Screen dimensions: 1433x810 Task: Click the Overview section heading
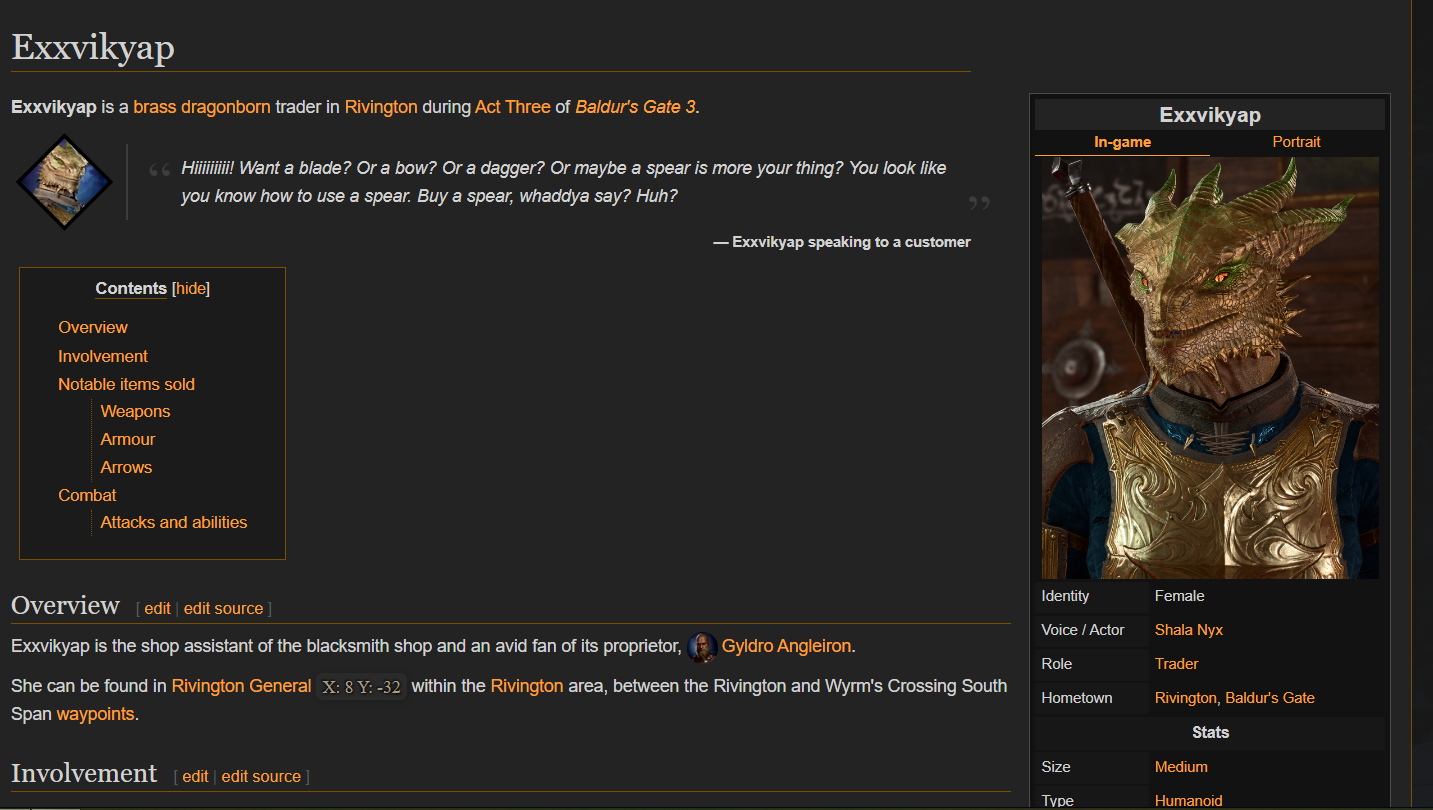point(65,605)
